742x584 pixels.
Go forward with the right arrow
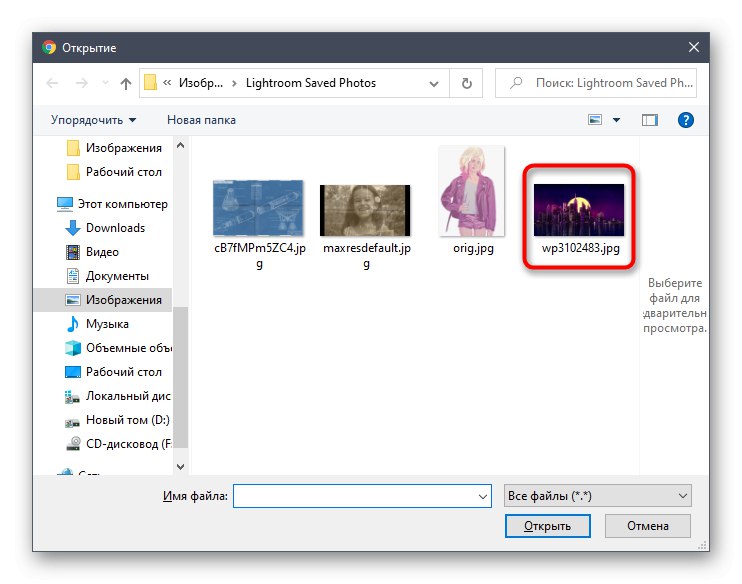82,83
